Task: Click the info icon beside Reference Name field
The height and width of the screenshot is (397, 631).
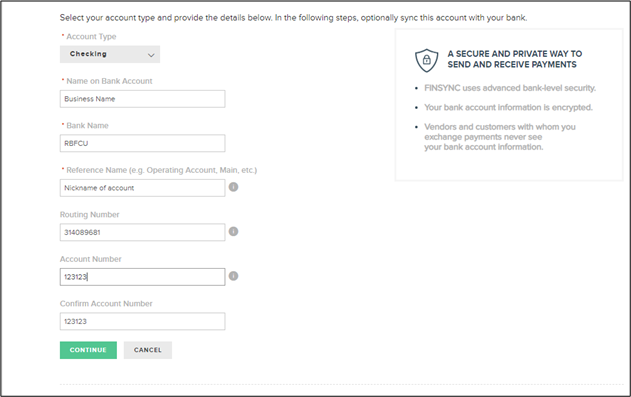Action: 233,187
